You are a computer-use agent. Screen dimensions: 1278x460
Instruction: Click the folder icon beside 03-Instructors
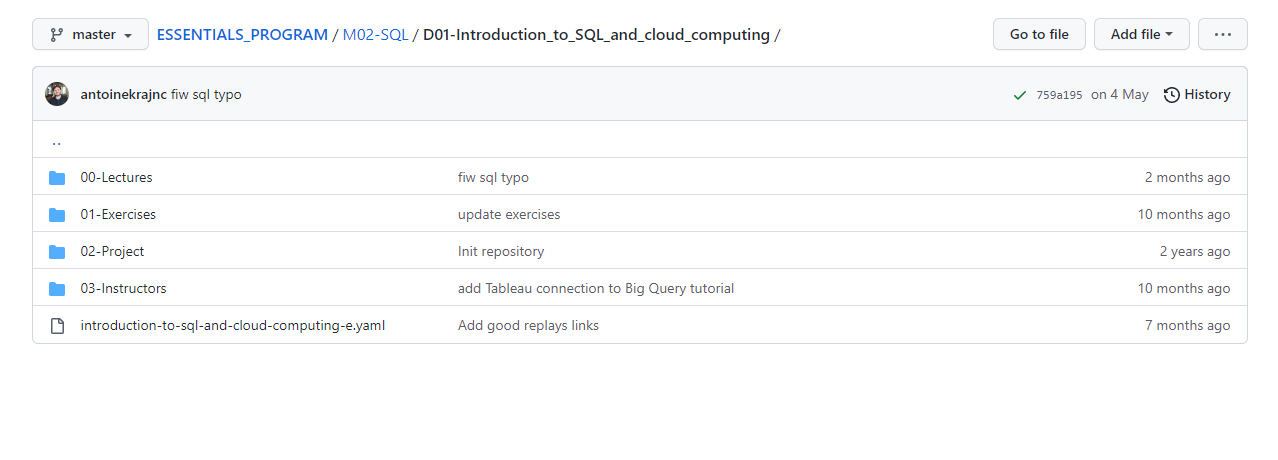[57, 289]
